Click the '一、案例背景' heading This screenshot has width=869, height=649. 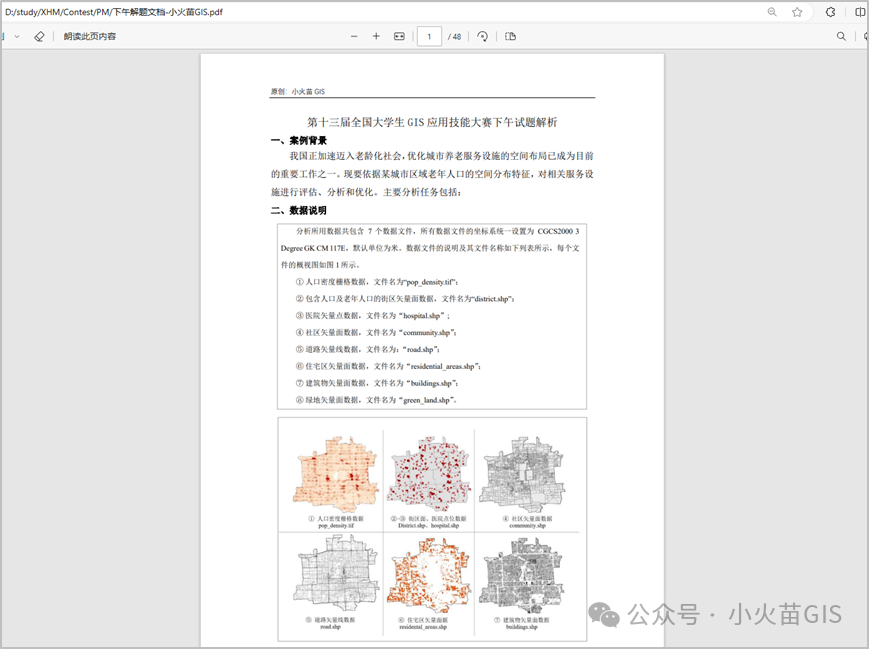tap(299, 141)
